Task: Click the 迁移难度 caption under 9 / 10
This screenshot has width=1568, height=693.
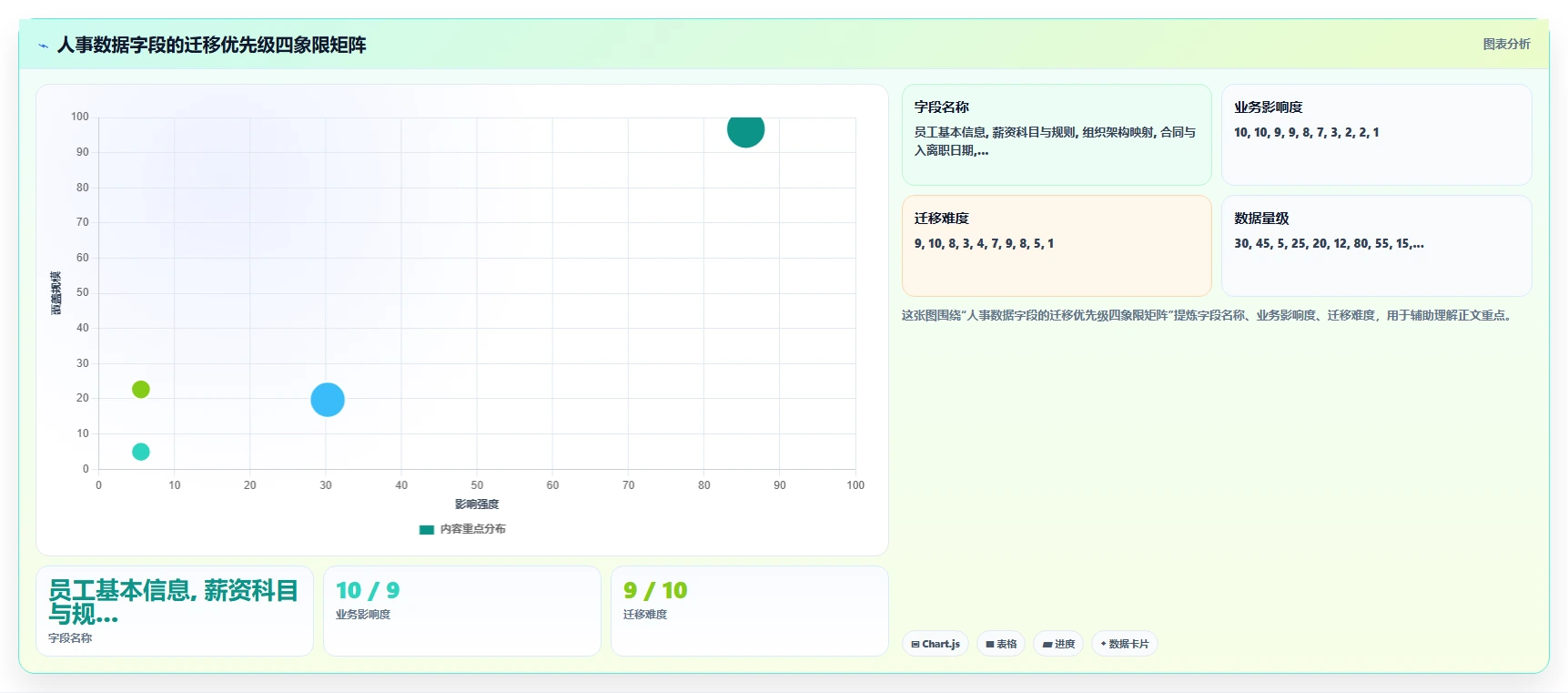Action: 644,615
